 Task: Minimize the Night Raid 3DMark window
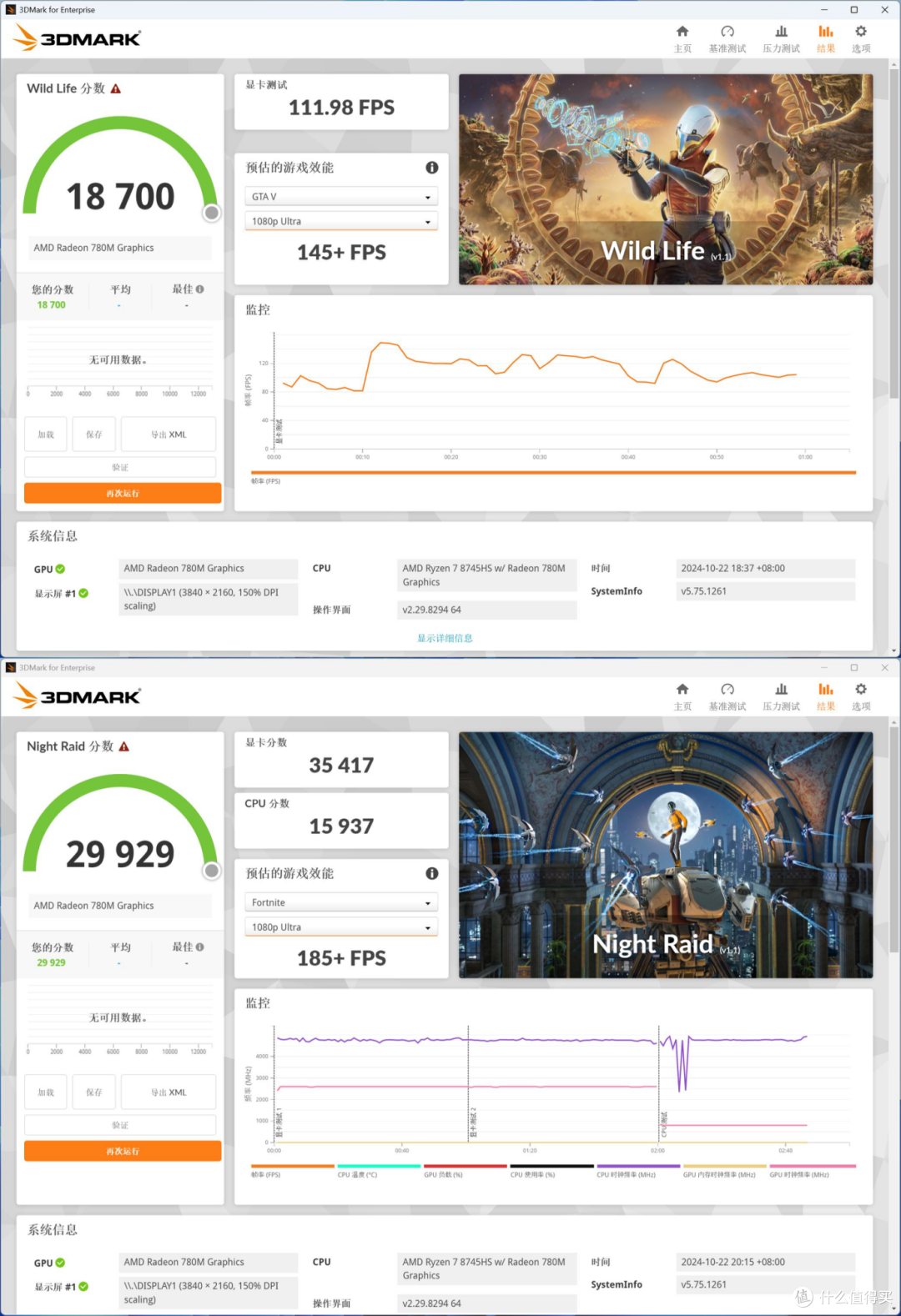(824, 668)
